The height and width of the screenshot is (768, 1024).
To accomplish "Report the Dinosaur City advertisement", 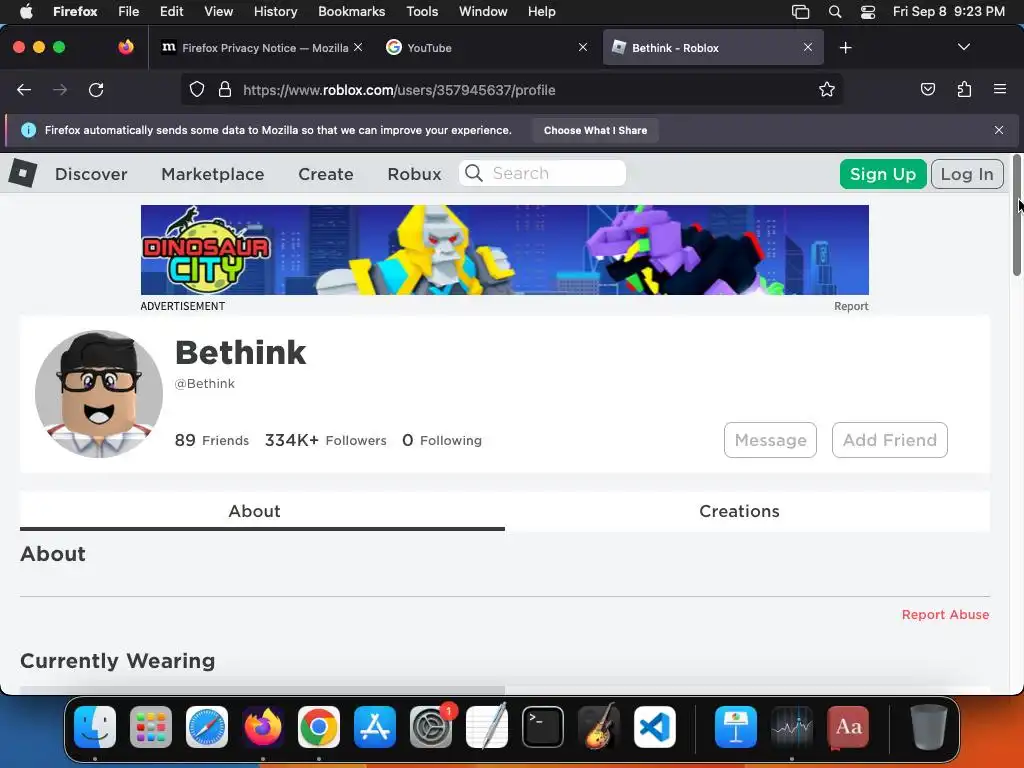I will pyautogui.click(x=851, y=306).
